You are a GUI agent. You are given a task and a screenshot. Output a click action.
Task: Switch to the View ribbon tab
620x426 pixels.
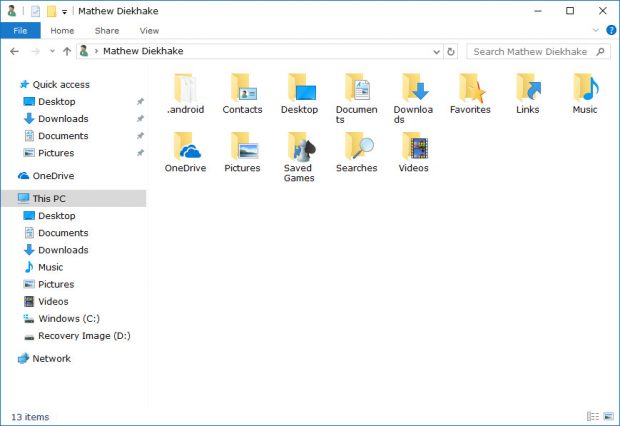pos(149,30)
